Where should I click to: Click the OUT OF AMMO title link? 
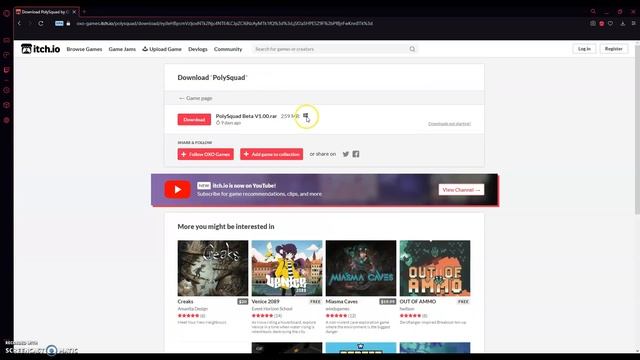point(418,302)
